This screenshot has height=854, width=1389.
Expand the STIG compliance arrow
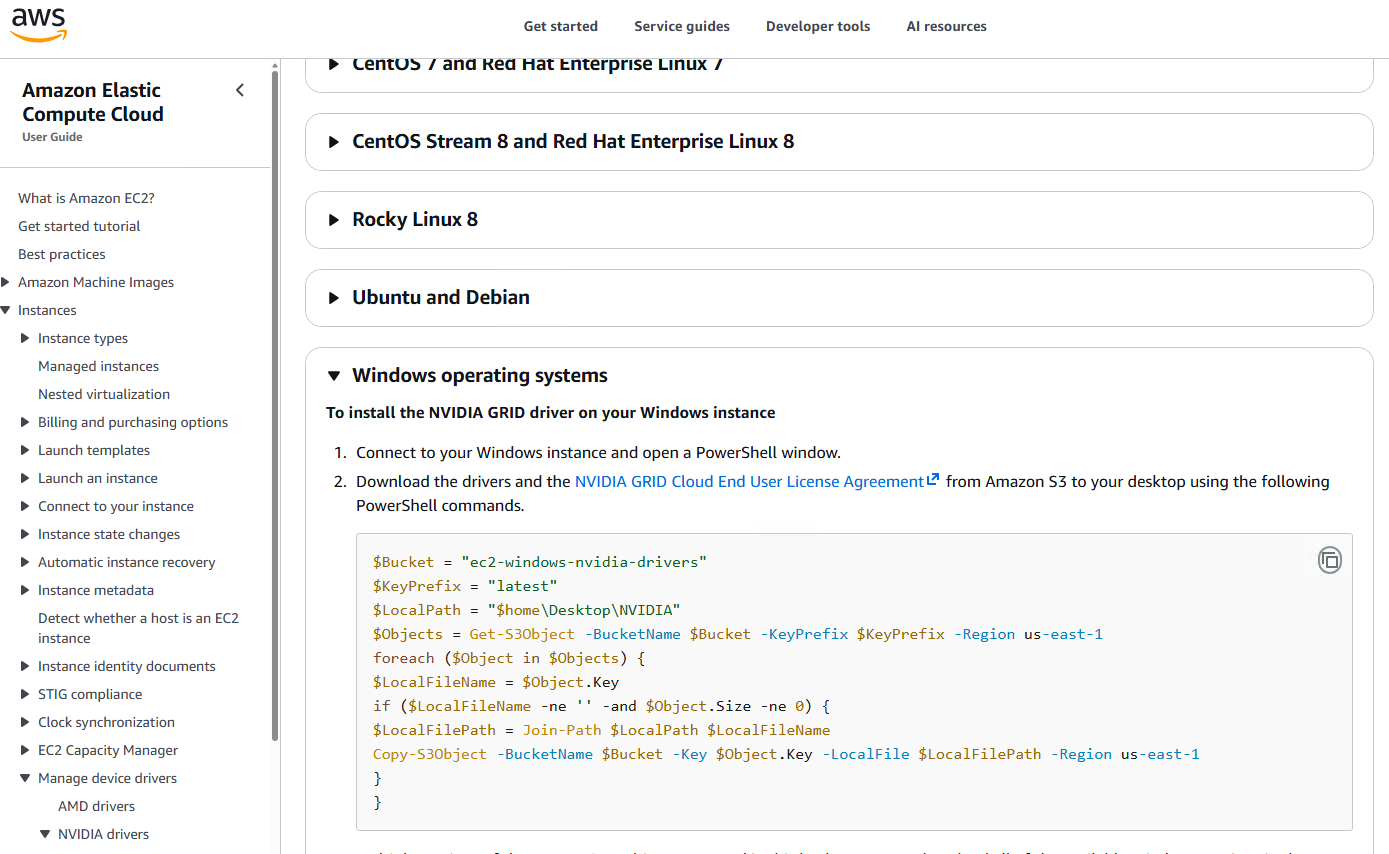[x=26, y=695]
